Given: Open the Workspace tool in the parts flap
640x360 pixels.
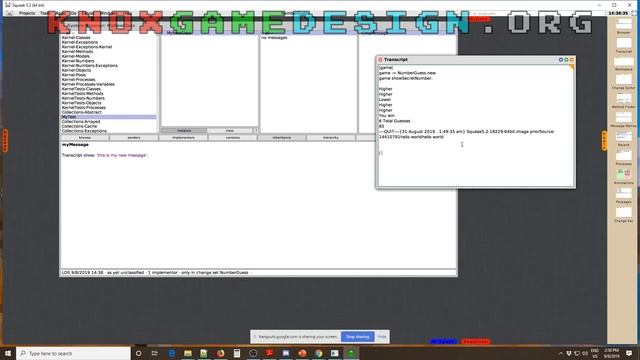Looking at the screenshot, I should pyautogui.click(x=623, y=64).
